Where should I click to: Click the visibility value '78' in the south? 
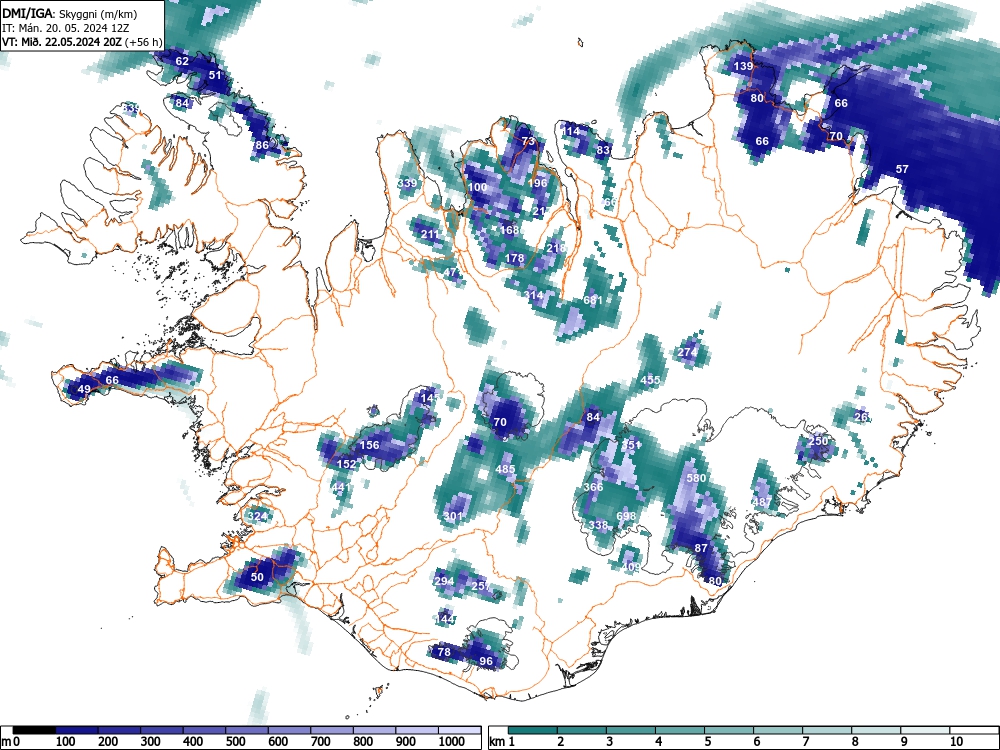(x=444, y=651)
